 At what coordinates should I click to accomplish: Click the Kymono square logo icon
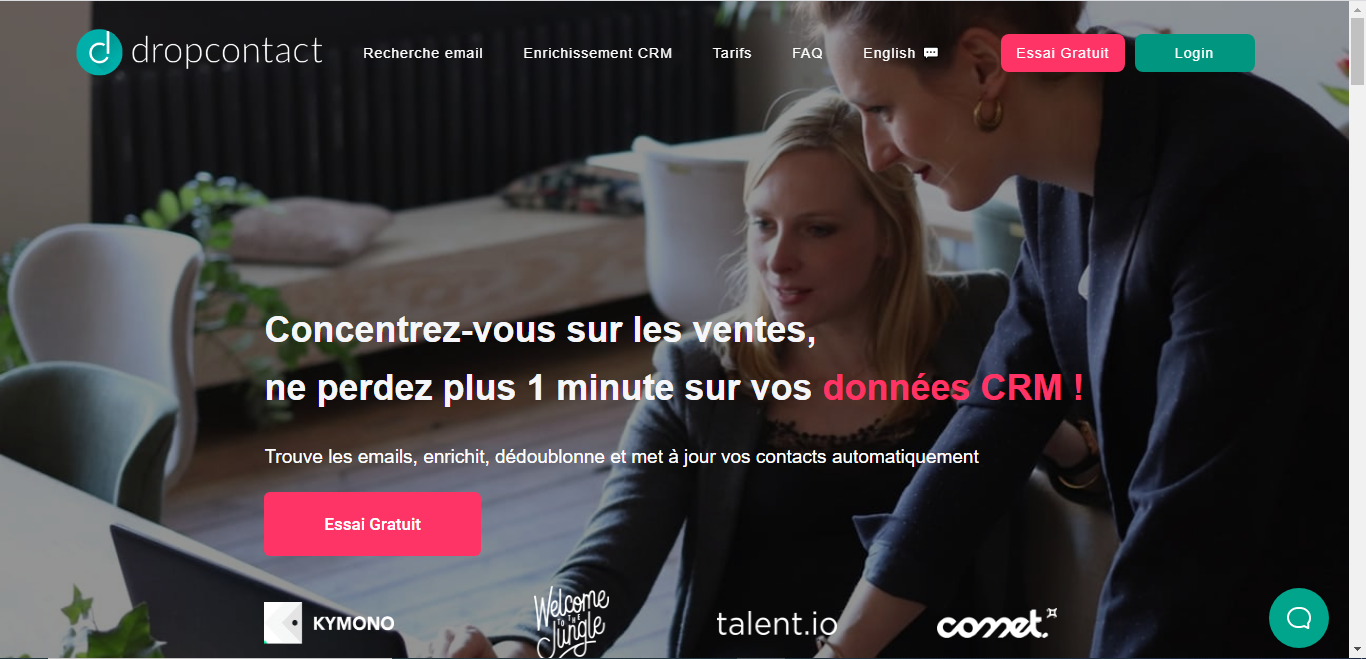click(x=282, y=622)
